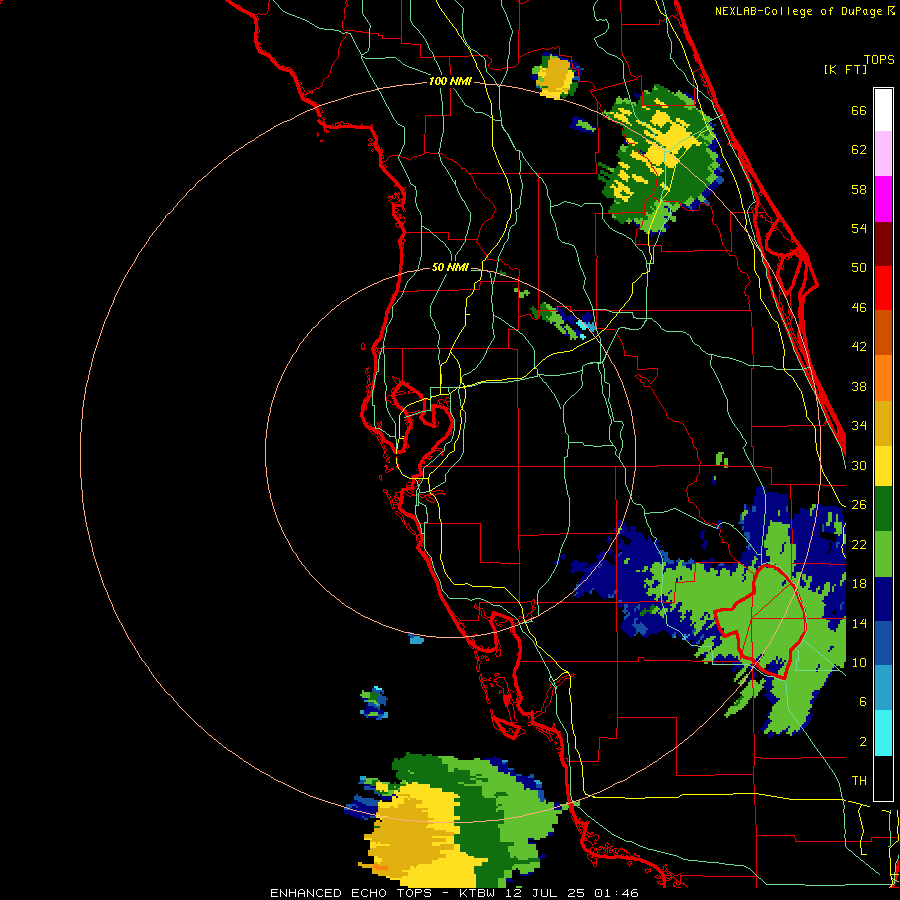Click the TOPS legend title

click(879, 60)
